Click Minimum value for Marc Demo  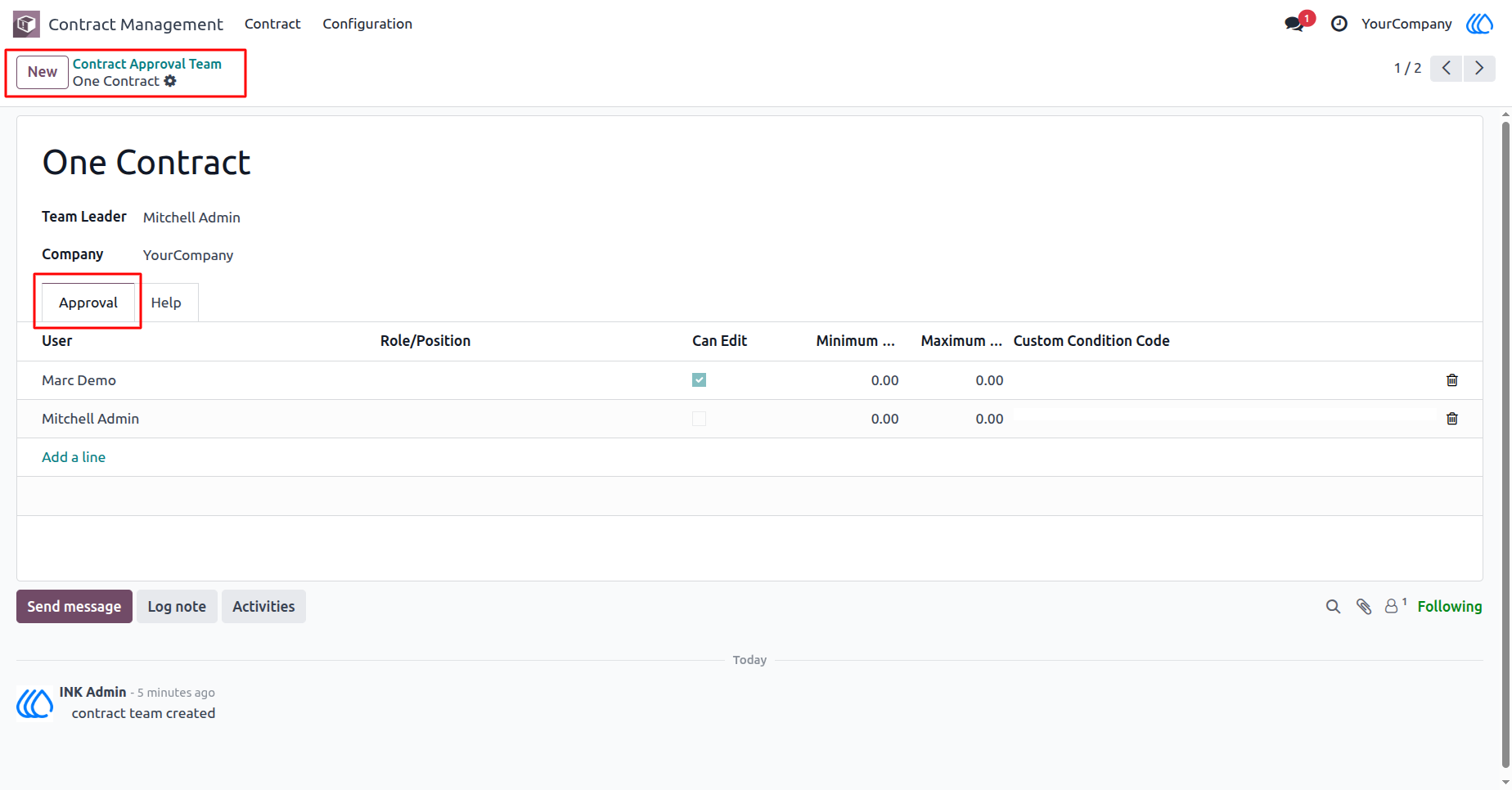[x=884, y=380]
